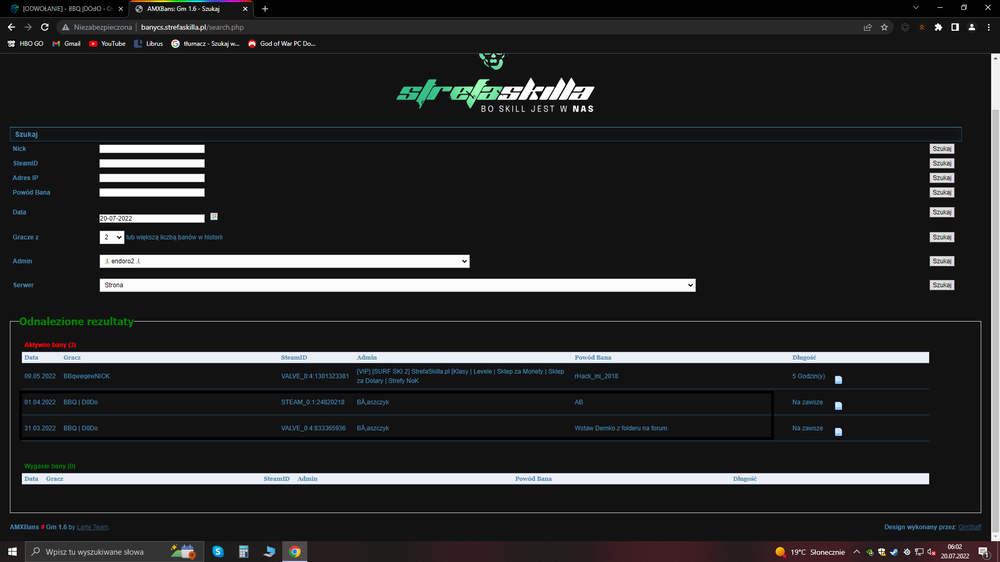The width and height of the screenshot is (1000, 562).
Task: Open the Serwer dropdown showing Strona
Action: click(x=397, y=285)
